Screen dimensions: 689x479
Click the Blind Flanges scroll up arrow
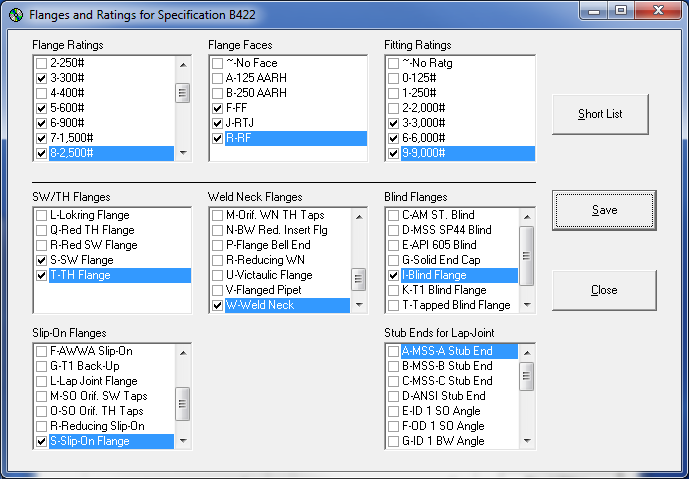527,217
